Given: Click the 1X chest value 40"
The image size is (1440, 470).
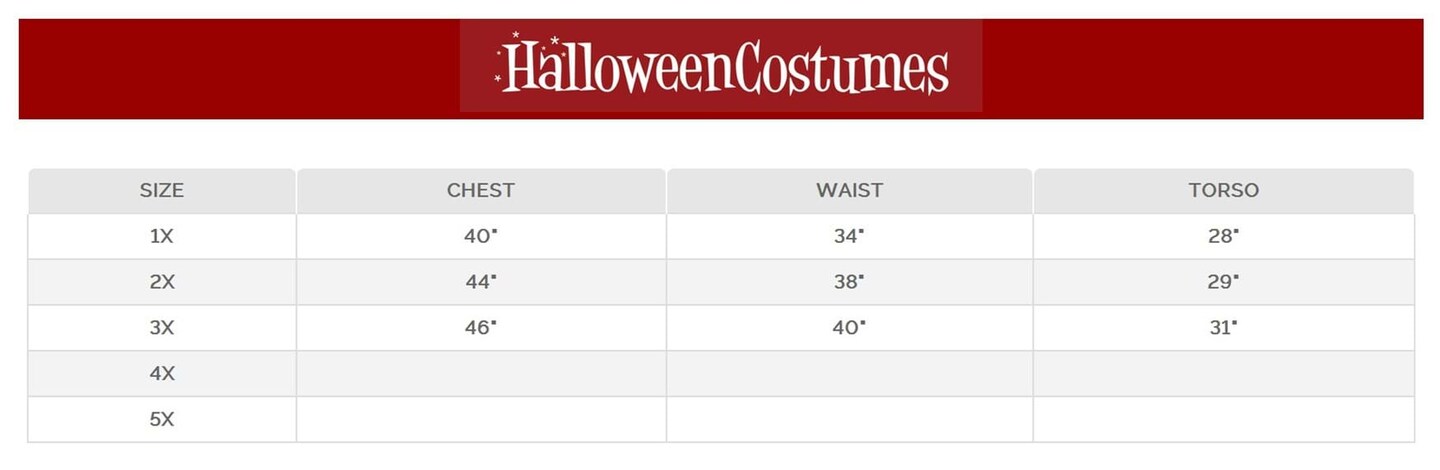Looking at the screenshot, I should pos(481,237).
